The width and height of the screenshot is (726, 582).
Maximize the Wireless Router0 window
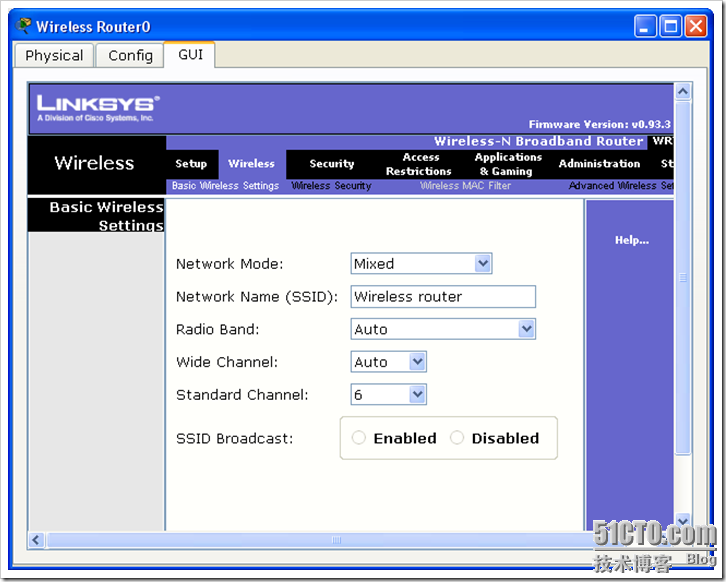pyautogui.click(x=670, y=26)
